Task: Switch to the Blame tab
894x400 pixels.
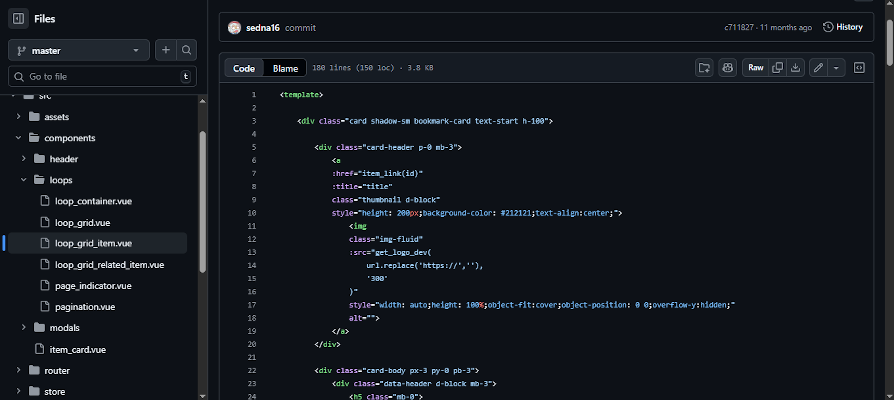Action: (x=285, y=68)
